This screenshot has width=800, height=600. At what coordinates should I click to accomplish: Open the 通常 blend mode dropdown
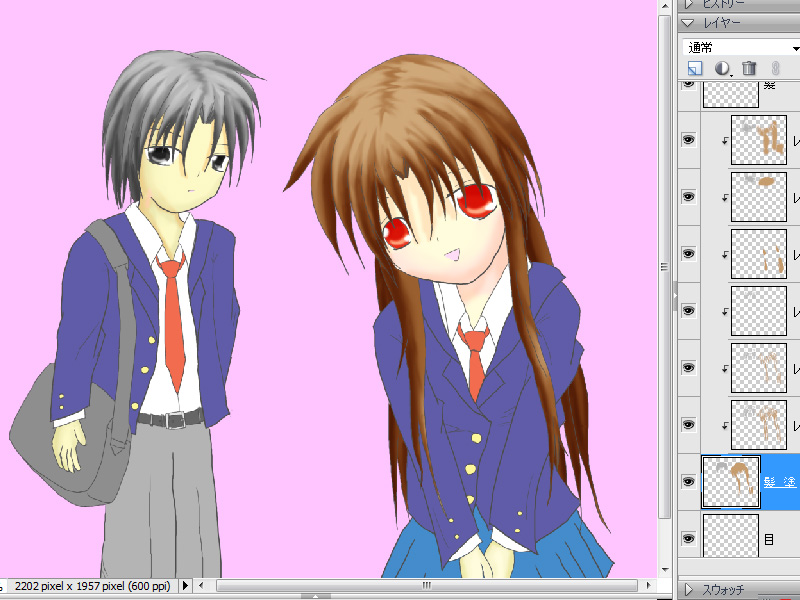pos(741,48)
